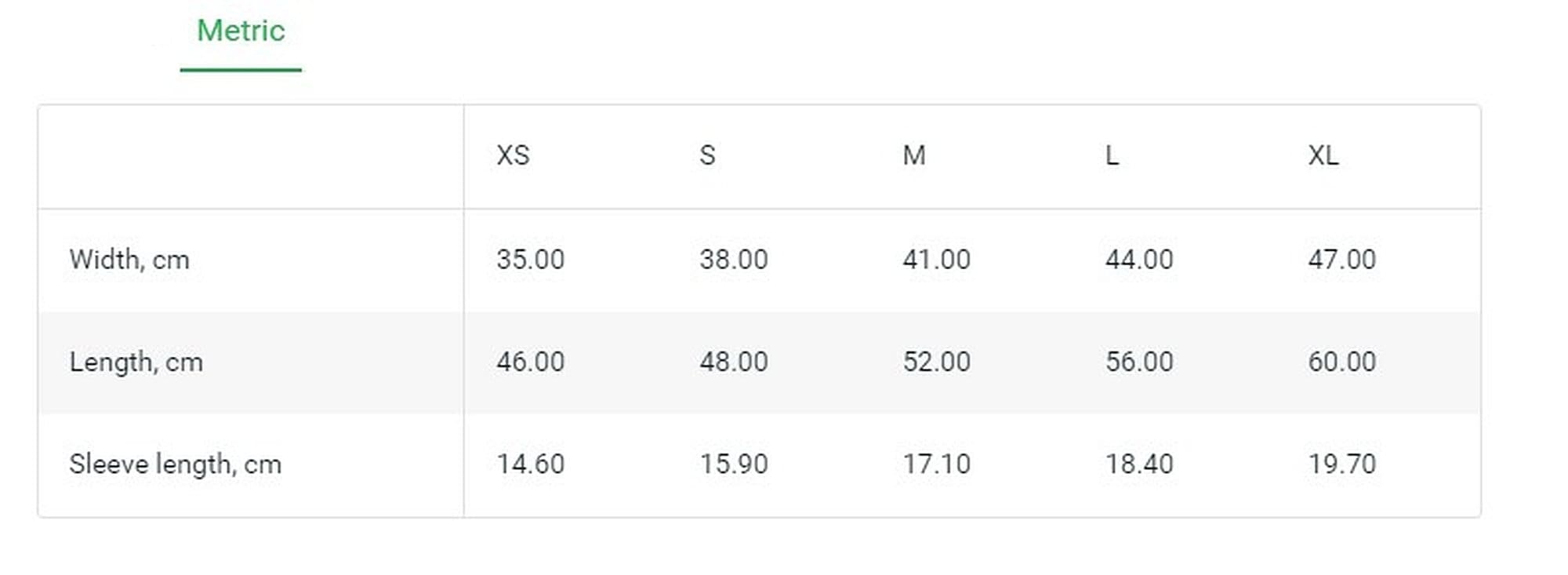Click the 19.70 sleeve length cell
1568x575 pixels.
coord(1342,464)
